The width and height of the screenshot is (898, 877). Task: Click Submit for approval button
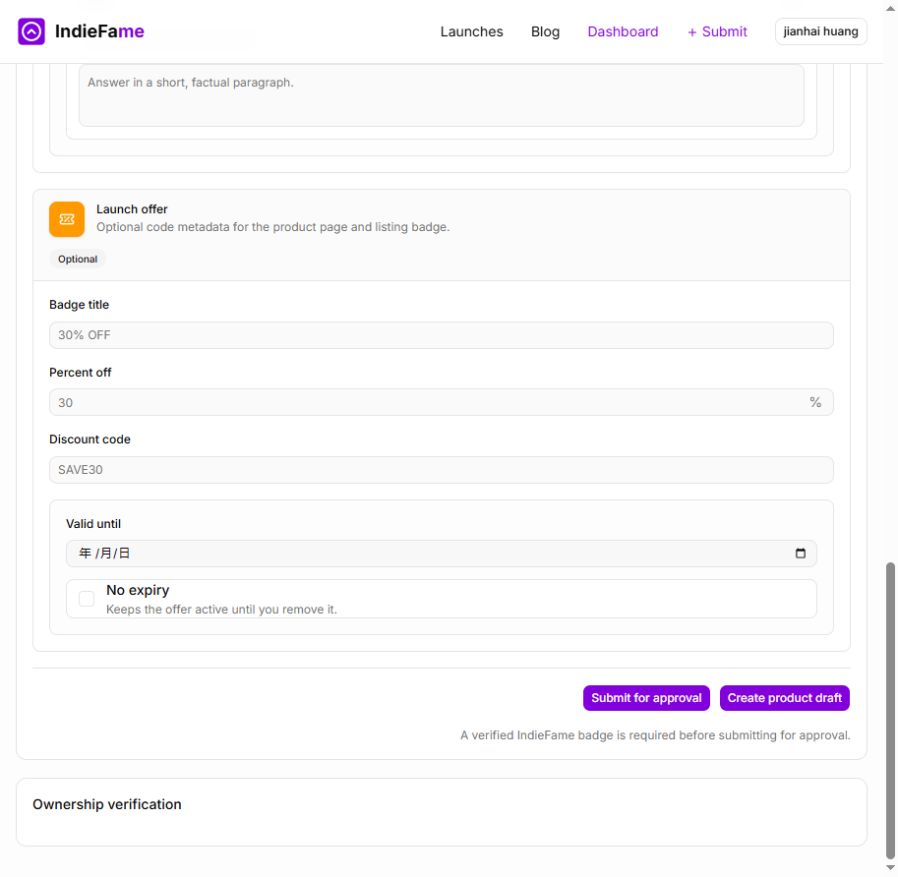(x=646, y=698)
